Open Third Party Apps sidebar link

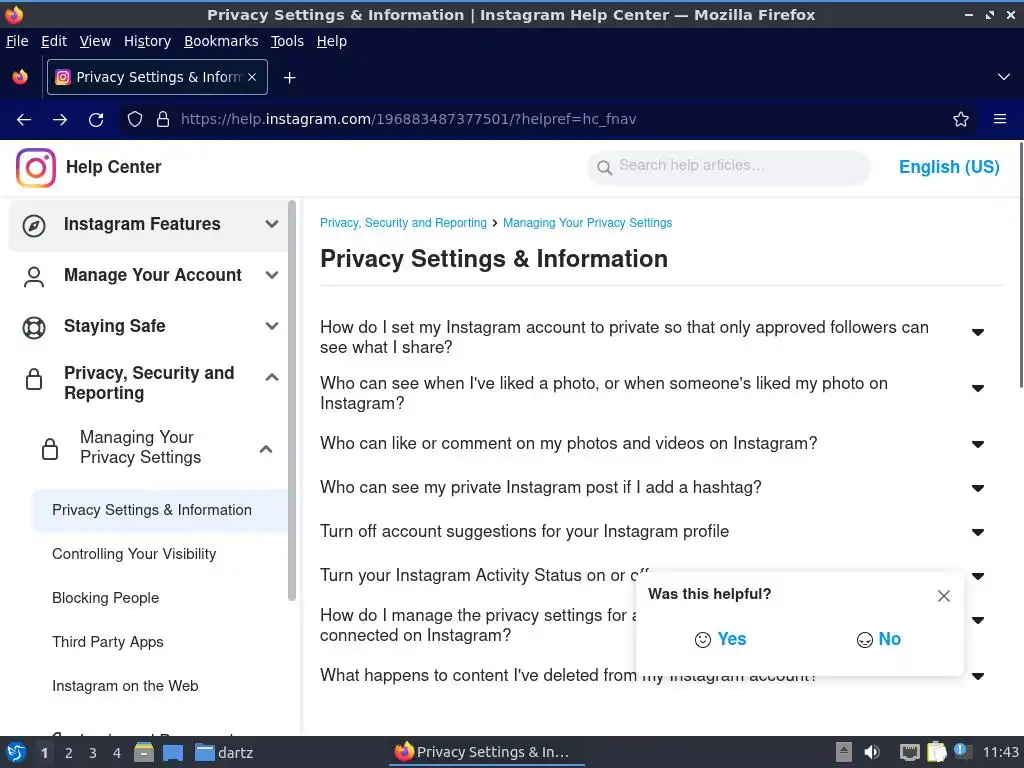(108, 642)
